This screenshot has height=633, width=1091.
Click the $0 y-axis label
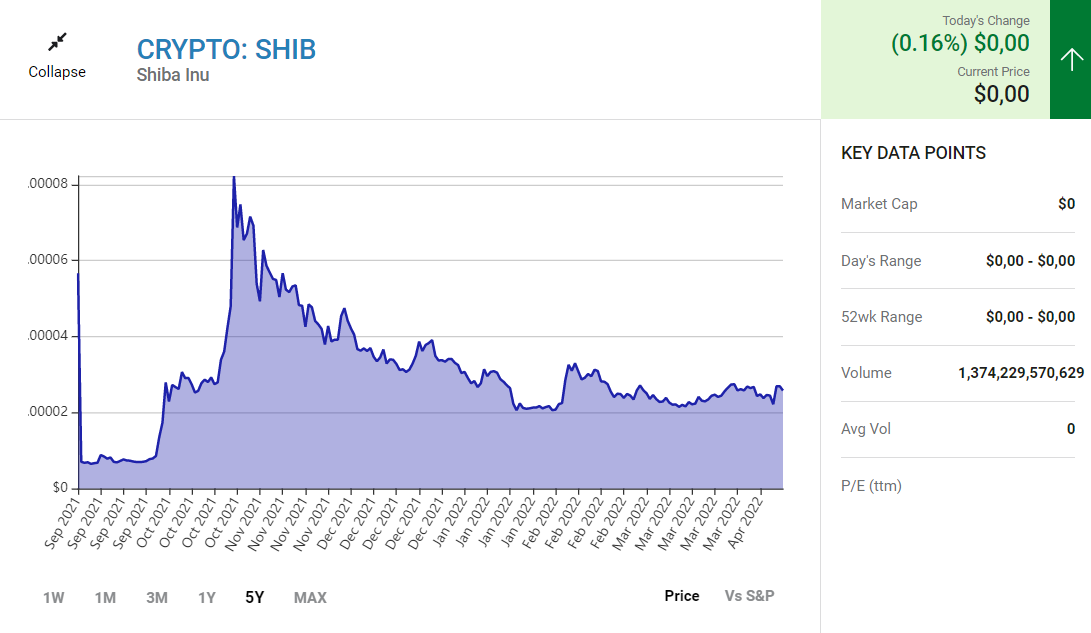61,488
